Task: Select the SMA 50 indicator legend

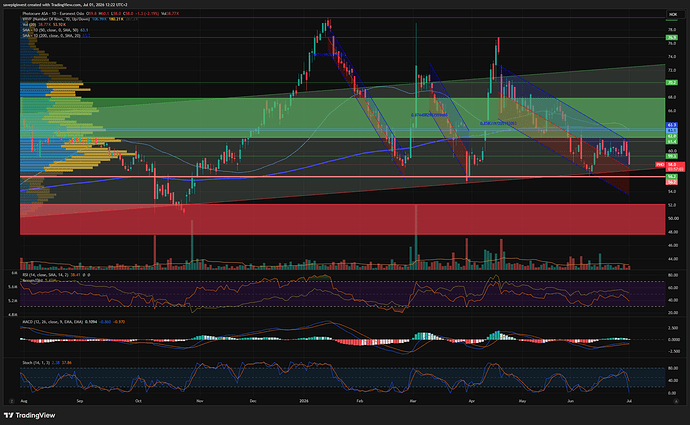Action: pos(50,30)
